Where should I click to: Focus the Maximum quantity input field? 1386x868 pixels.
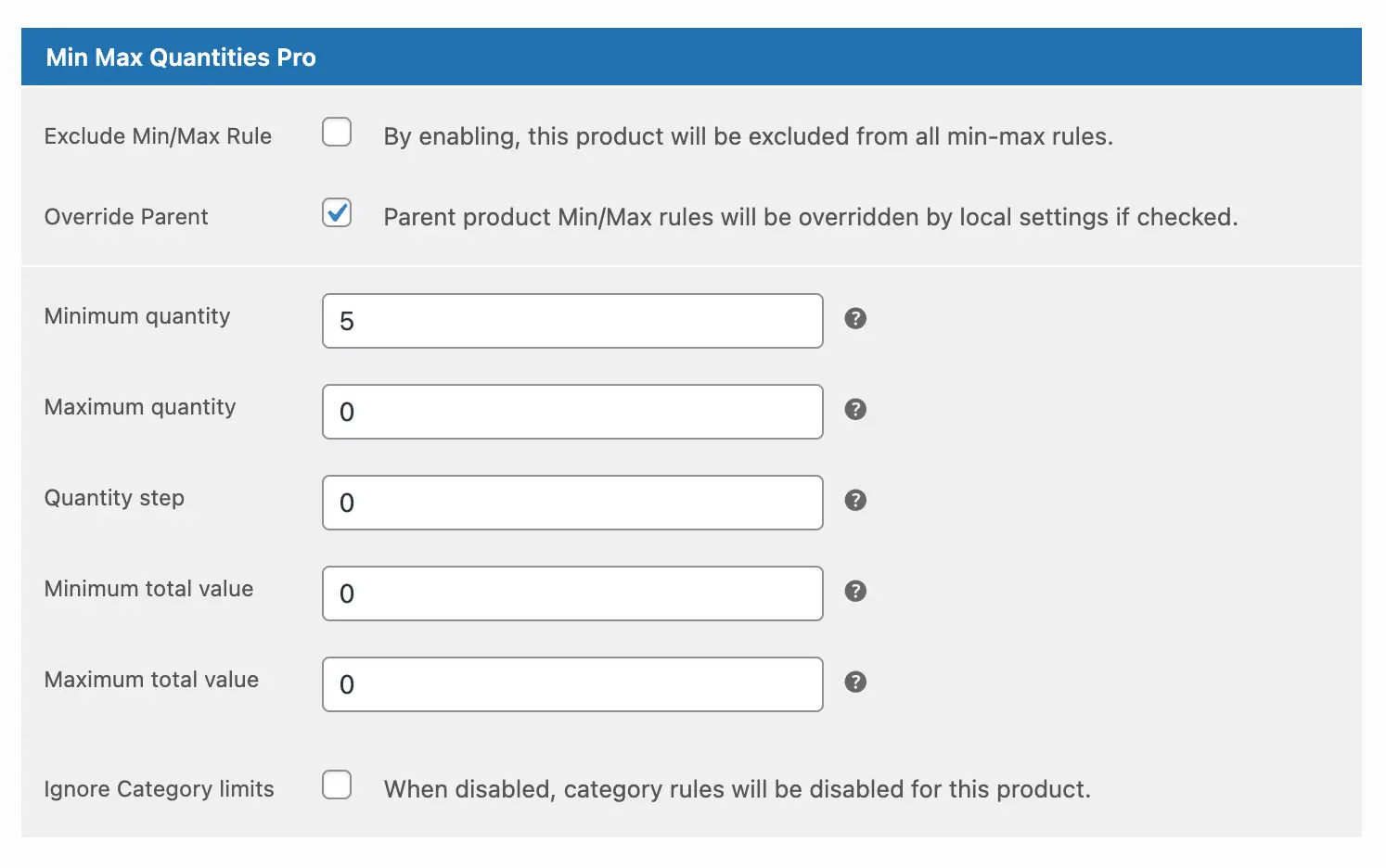(x=572, y=412)
